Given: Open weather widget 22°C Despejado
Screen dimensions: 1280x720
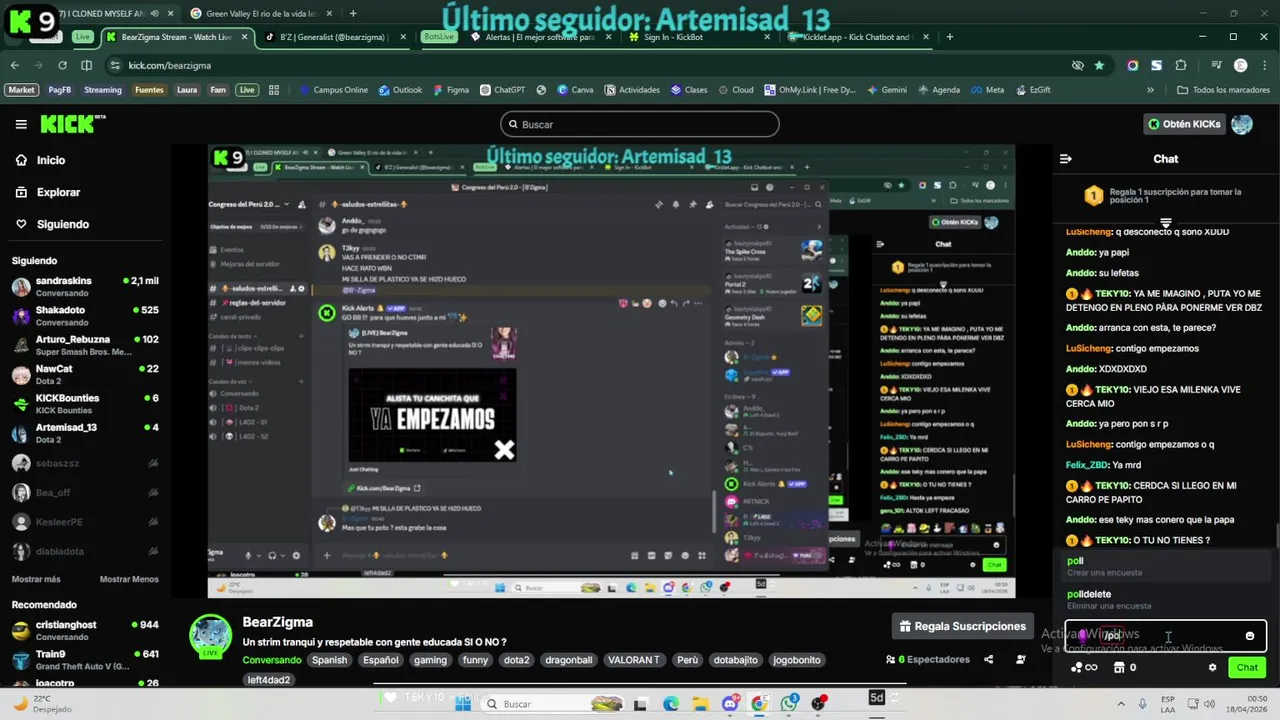Looking at the screenshot, I should pos(42,704).
